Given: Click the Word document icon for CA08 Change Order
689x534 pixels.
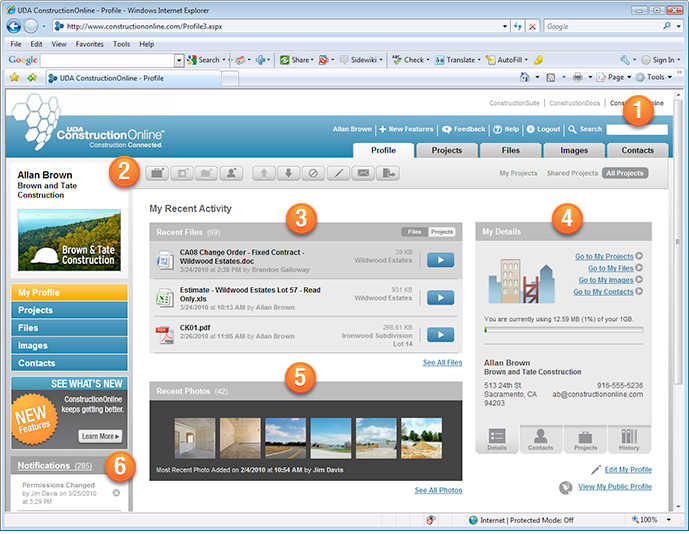Looking at the screenshot, I should 165,260.
